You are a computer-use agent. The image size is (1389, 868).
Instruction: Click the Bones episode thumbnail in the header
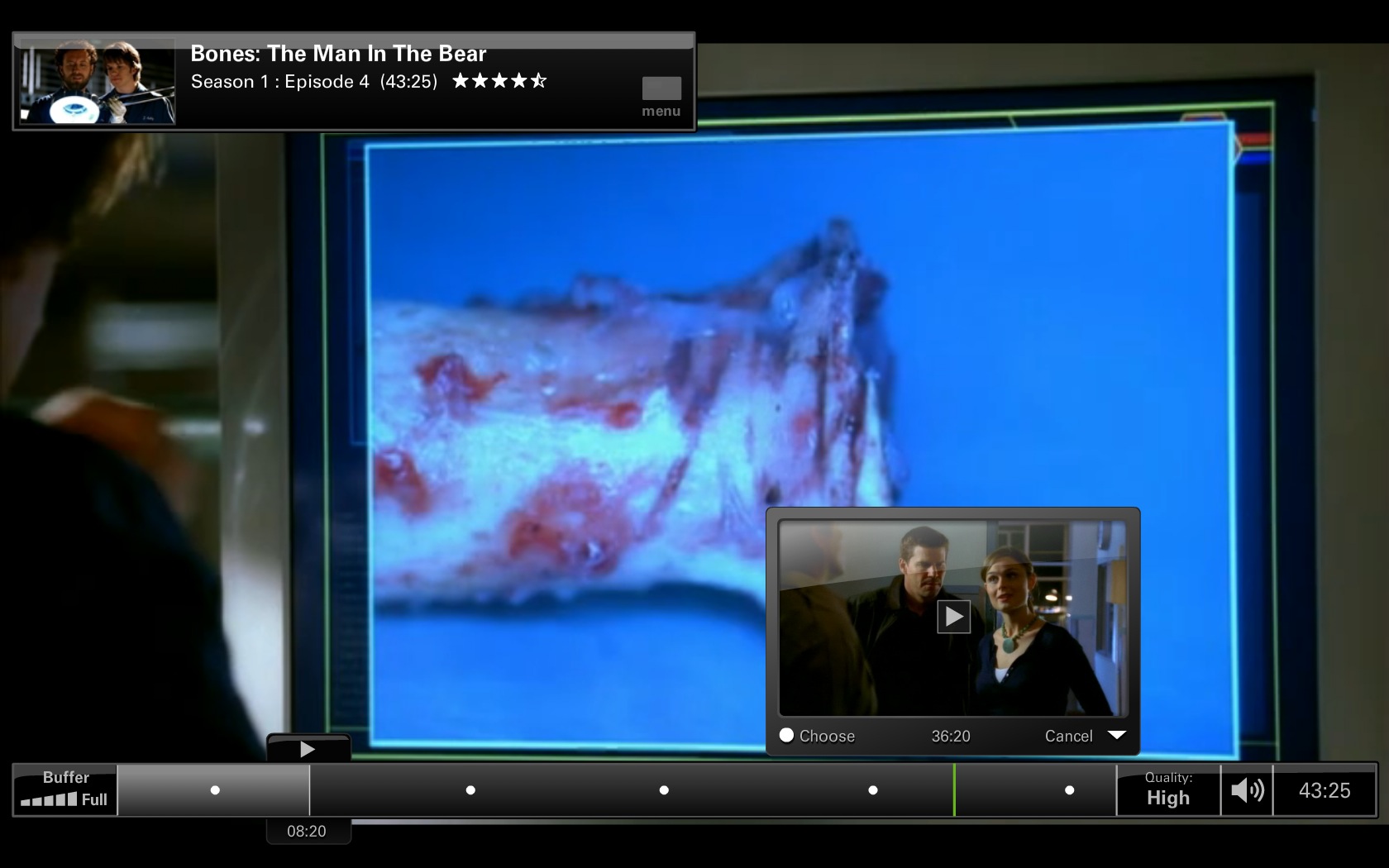(98, 83)
